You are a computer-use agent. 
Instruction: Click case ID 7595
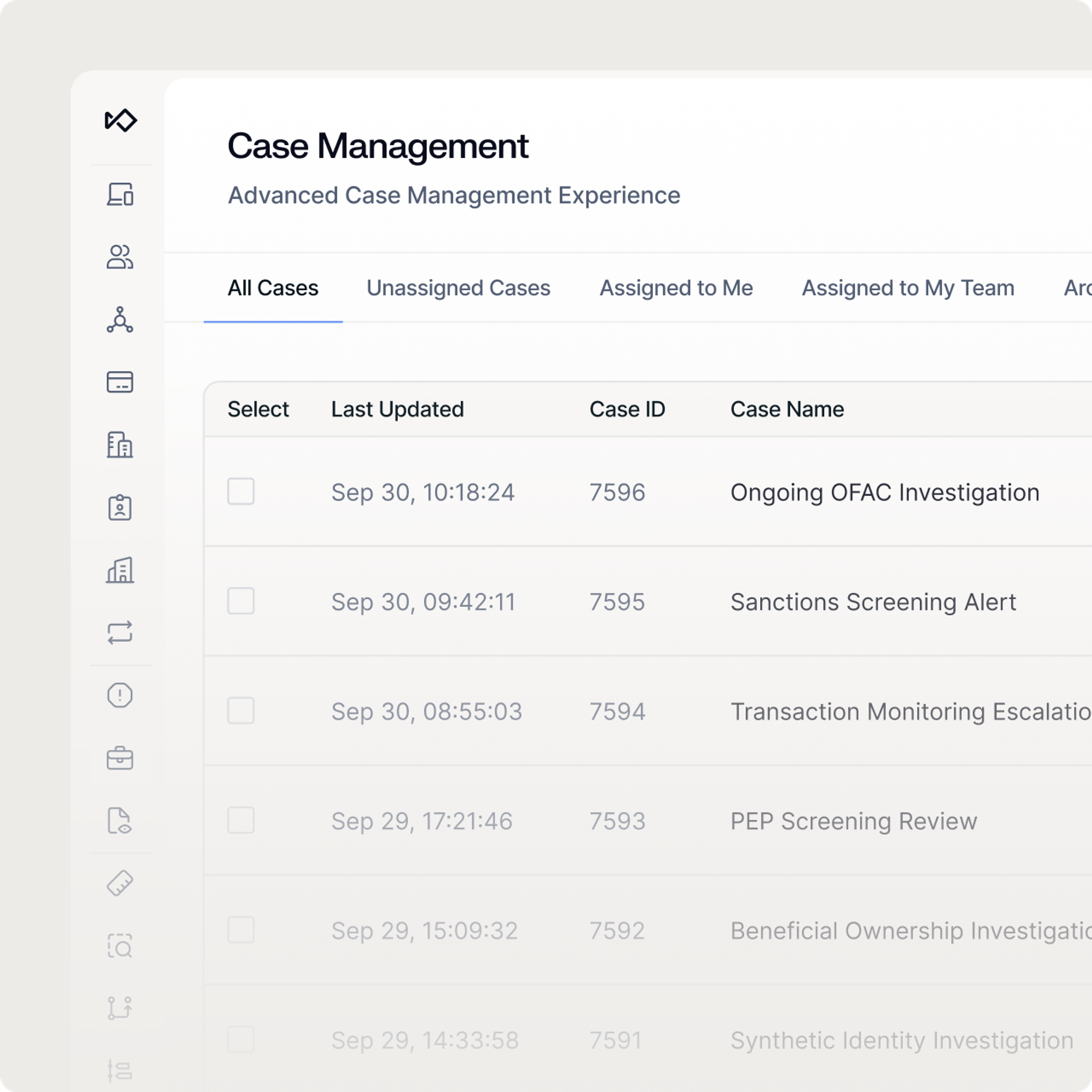pos(617,602)
